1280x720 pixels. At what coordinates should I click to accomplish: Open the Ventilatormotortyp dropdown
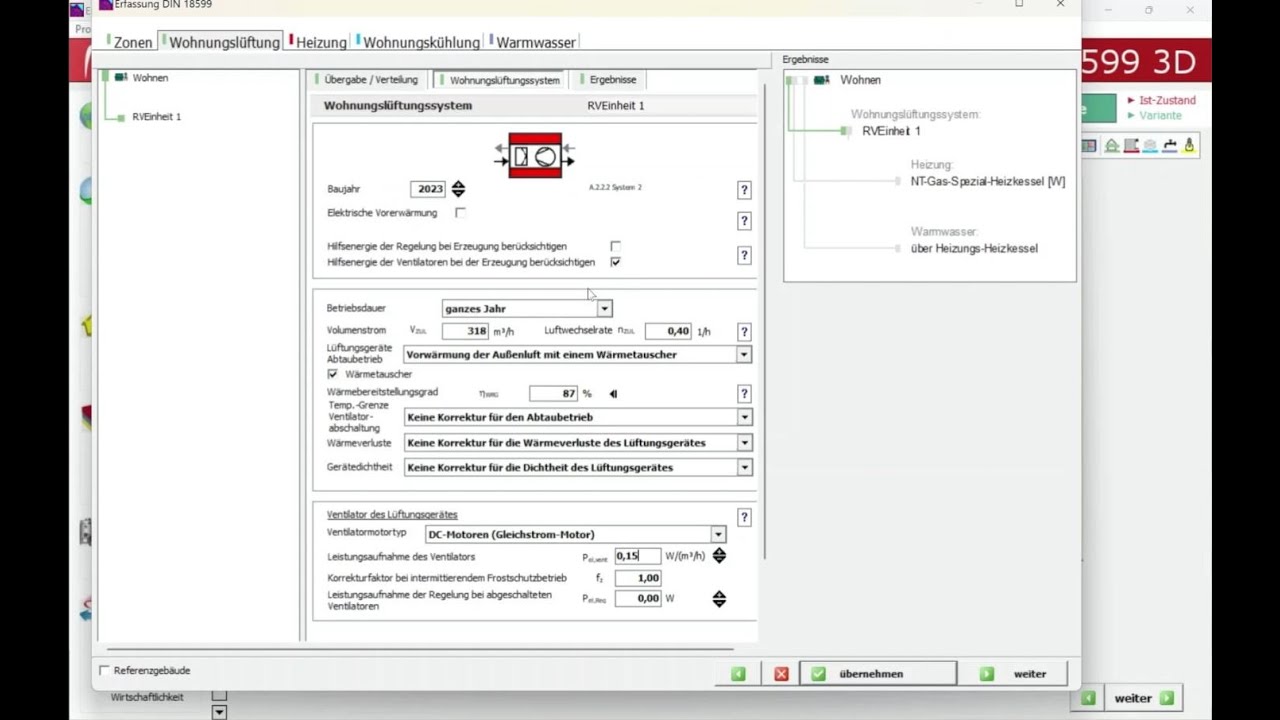(x=718, y=534)
